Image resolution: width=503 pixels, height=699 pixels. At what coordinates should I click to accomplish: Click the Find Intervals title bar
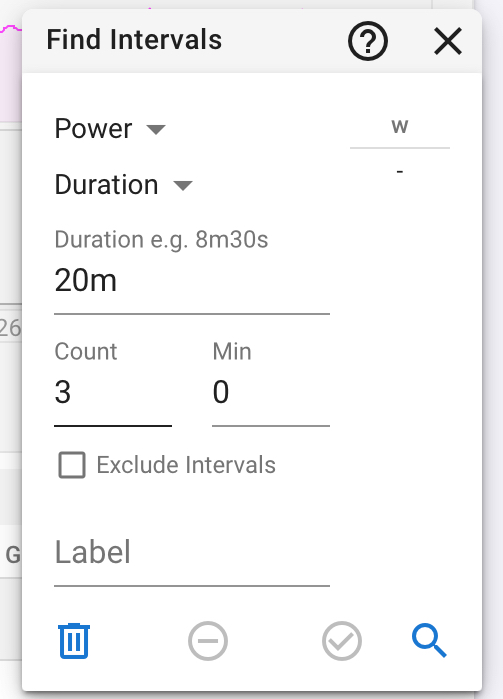[252, 41]
